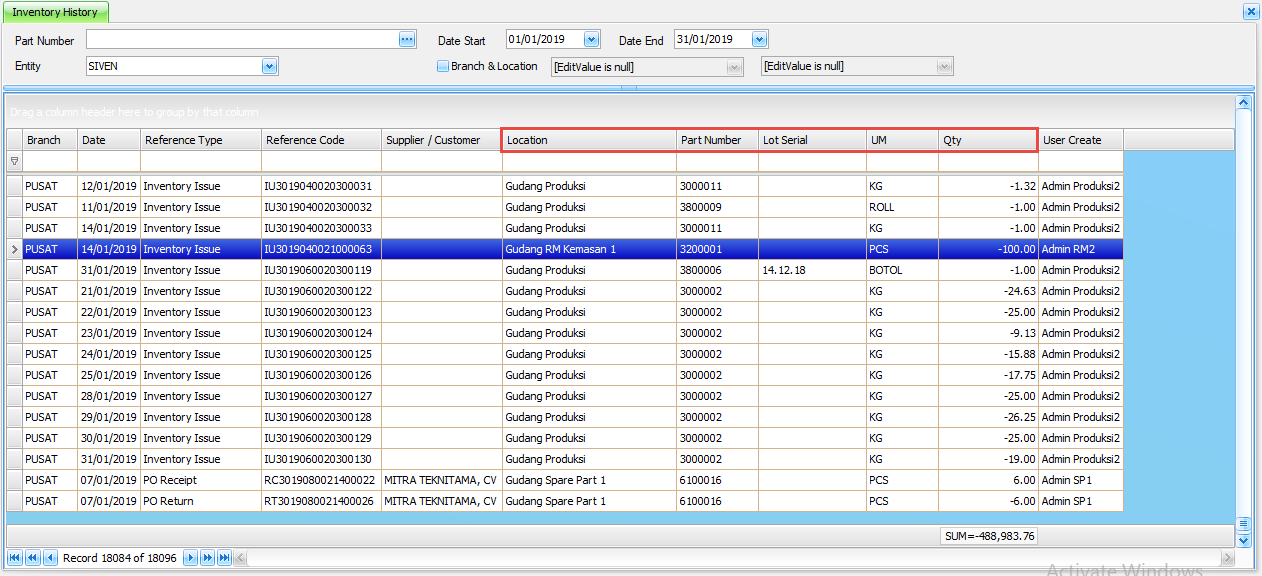This screenshot has width=1262, height=576.
Task: Click the Admin RM2 user cell
Action: click(x=1081, y=249)
